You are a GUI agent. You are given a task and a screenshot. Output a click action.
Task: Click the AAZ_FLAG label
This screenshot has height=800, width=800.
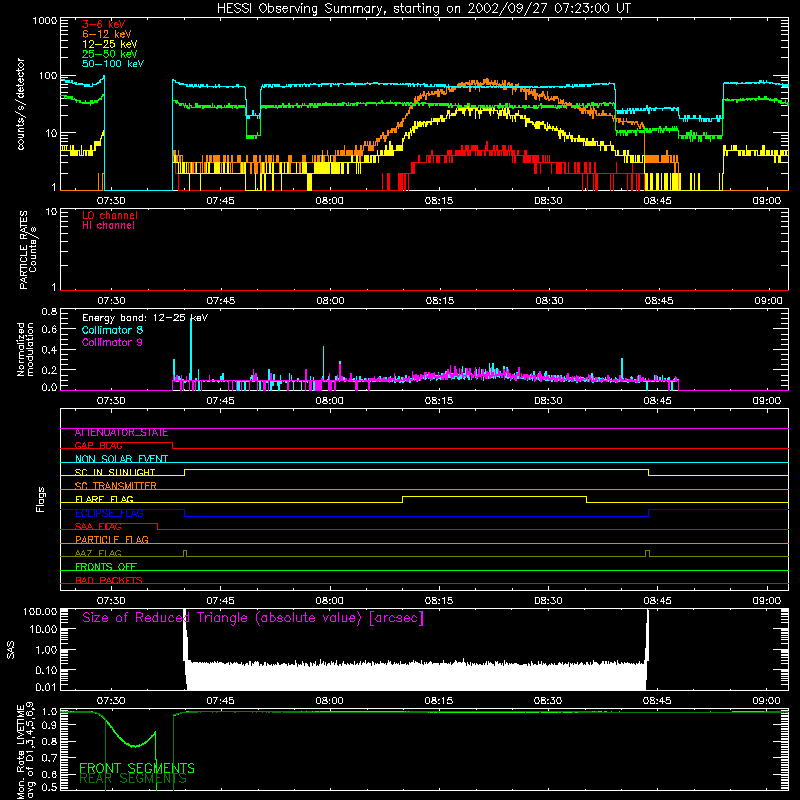[x=98, y=553]
